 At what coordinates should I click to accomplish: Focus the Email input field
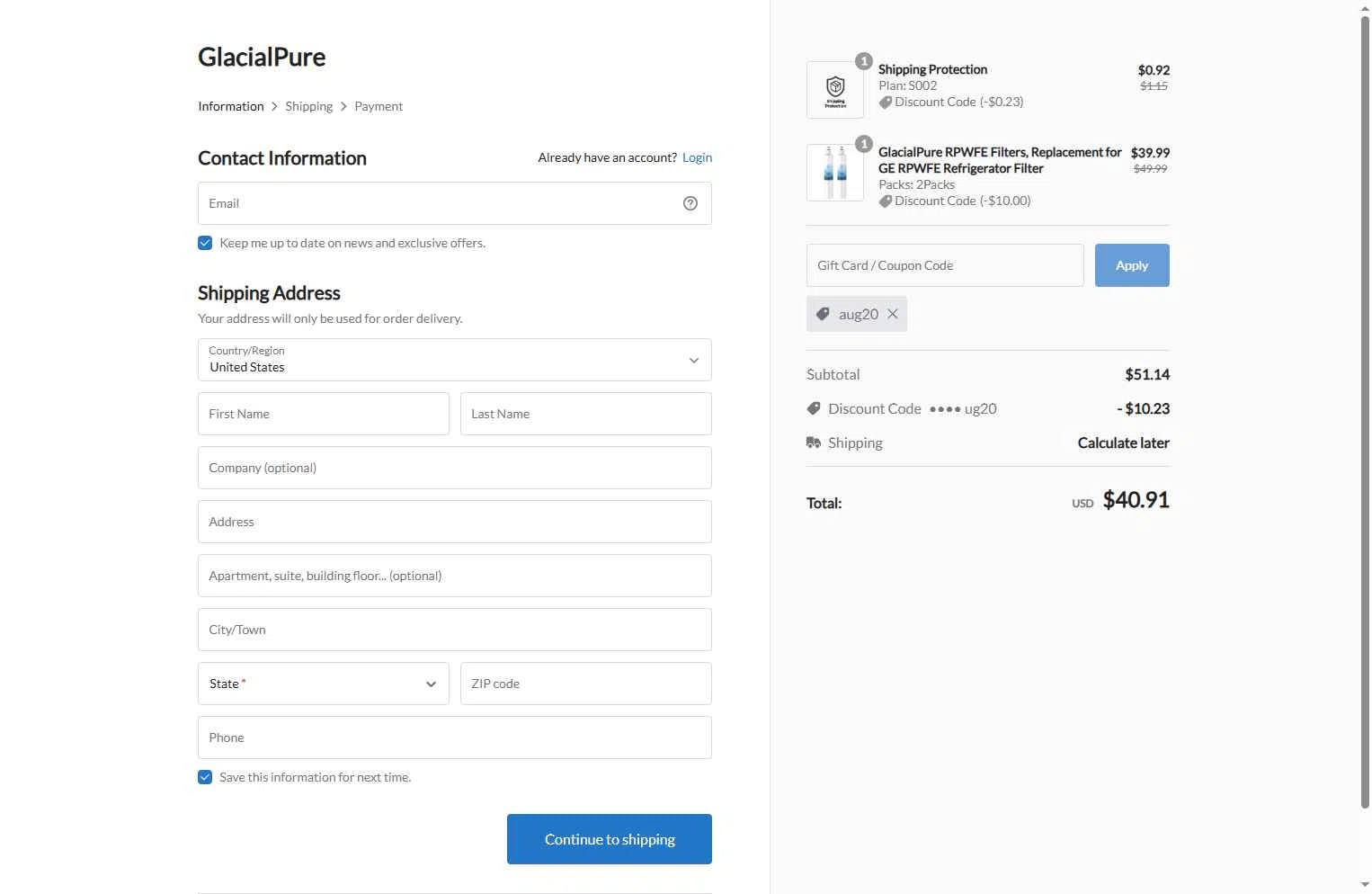point(455,203)
